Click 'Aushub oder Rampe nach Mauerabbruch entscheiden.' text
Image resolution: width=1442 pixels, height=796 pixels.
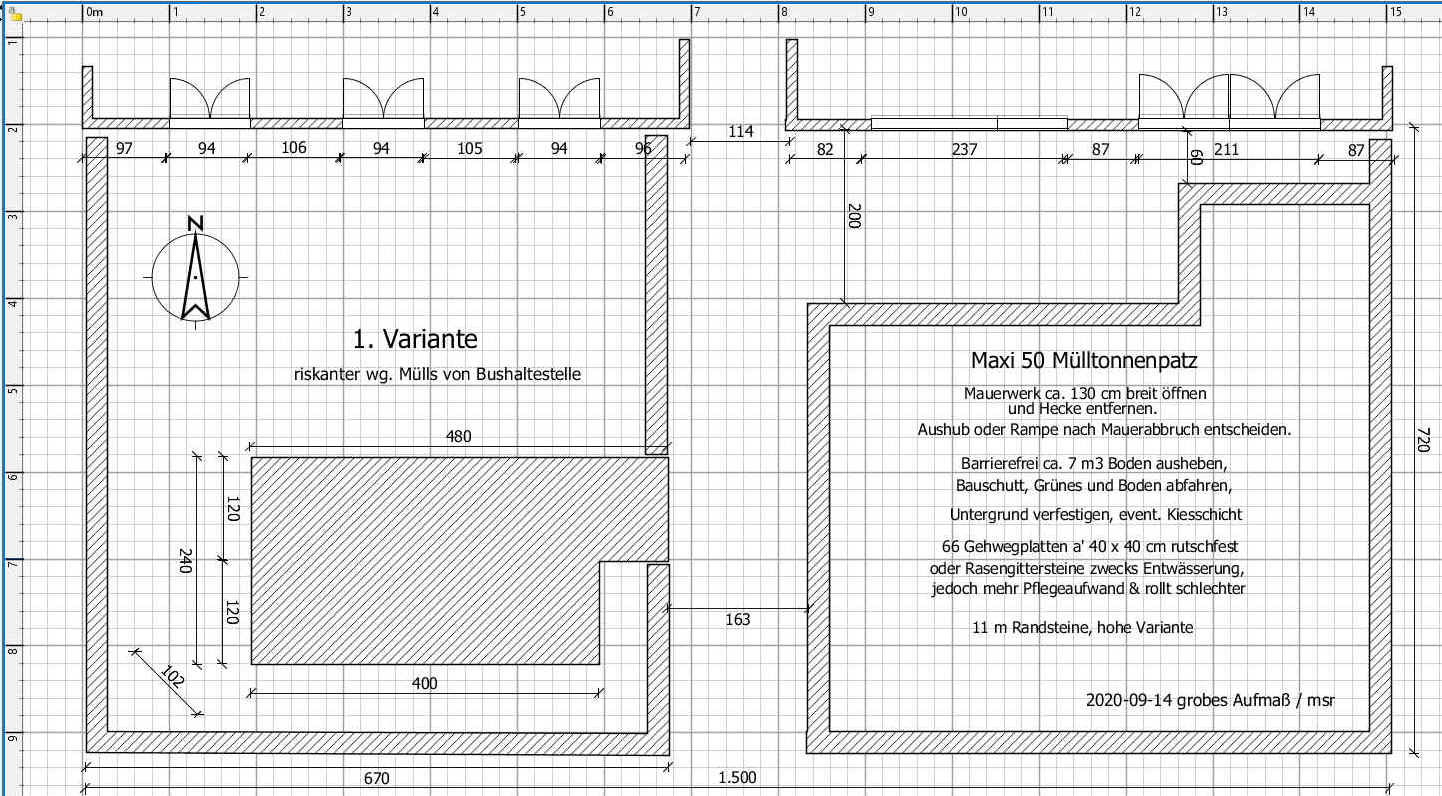coord(1105,430)
